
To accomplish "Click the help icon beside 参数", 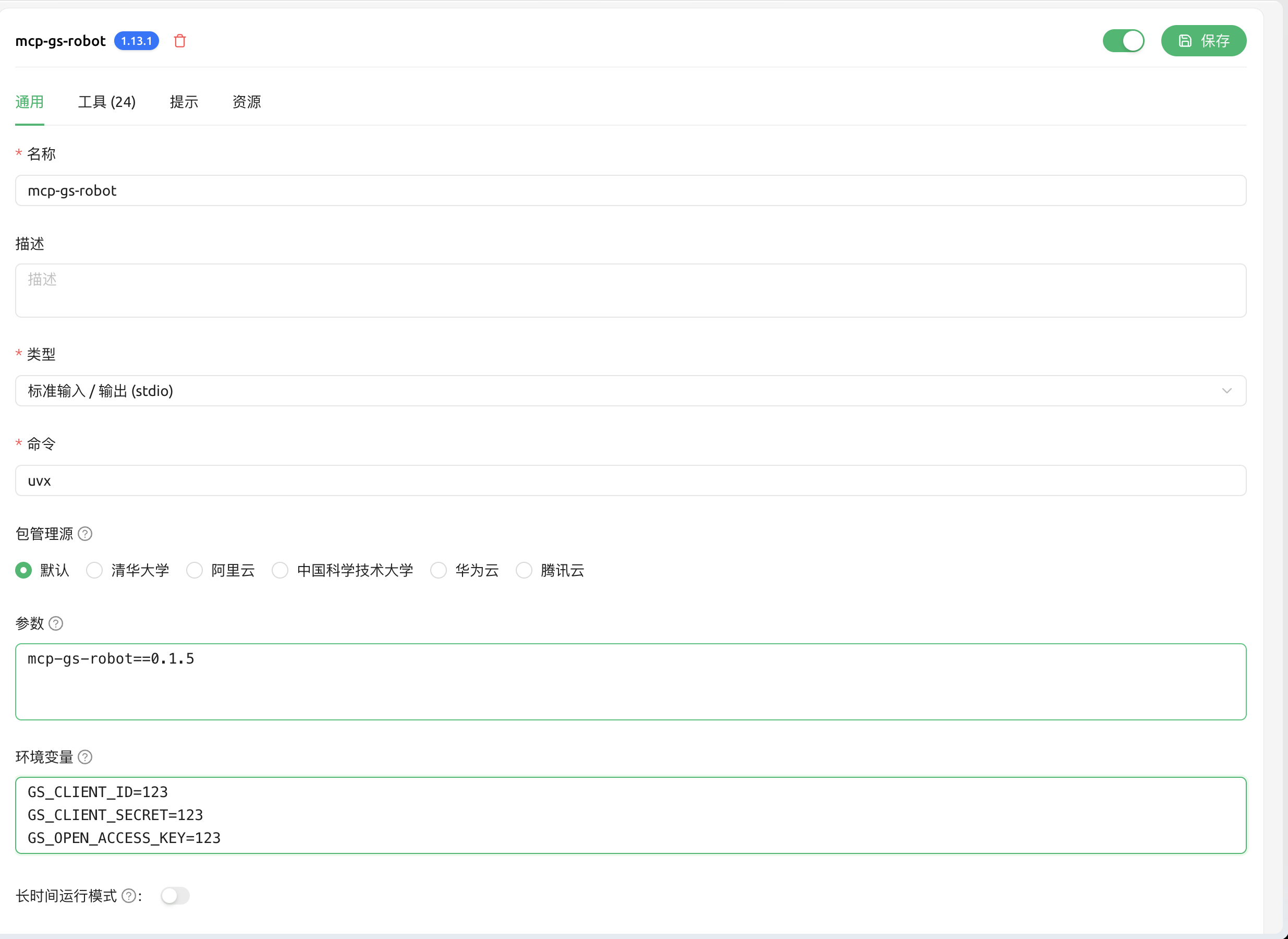I will [56, 623].
